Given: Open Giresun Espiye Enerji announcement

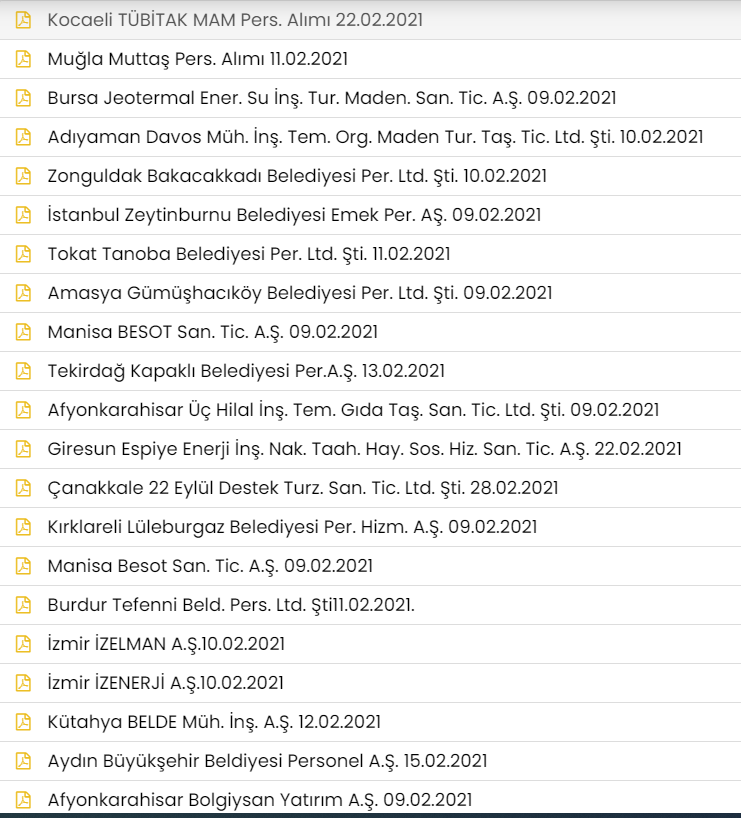Looking at the screenshot, I should (364, 449).
